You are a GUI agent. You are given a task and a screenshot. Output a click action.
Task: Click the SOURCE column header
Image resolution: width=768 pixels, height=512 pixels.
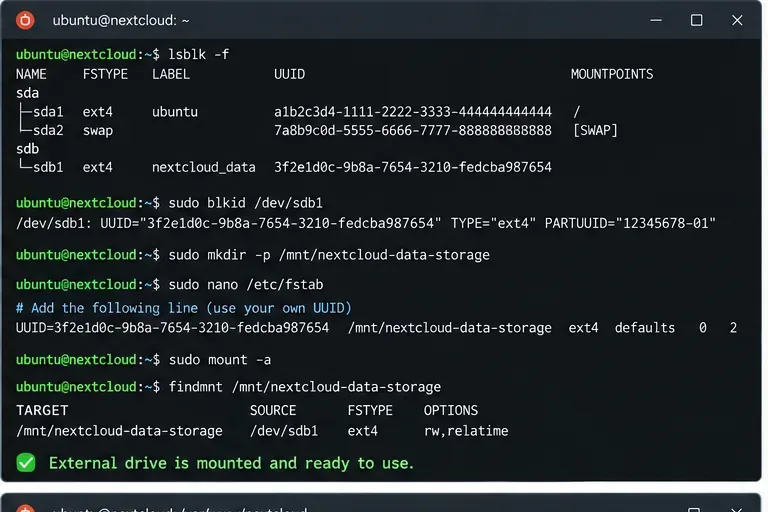pyautogui.click(x=273, y=410)
